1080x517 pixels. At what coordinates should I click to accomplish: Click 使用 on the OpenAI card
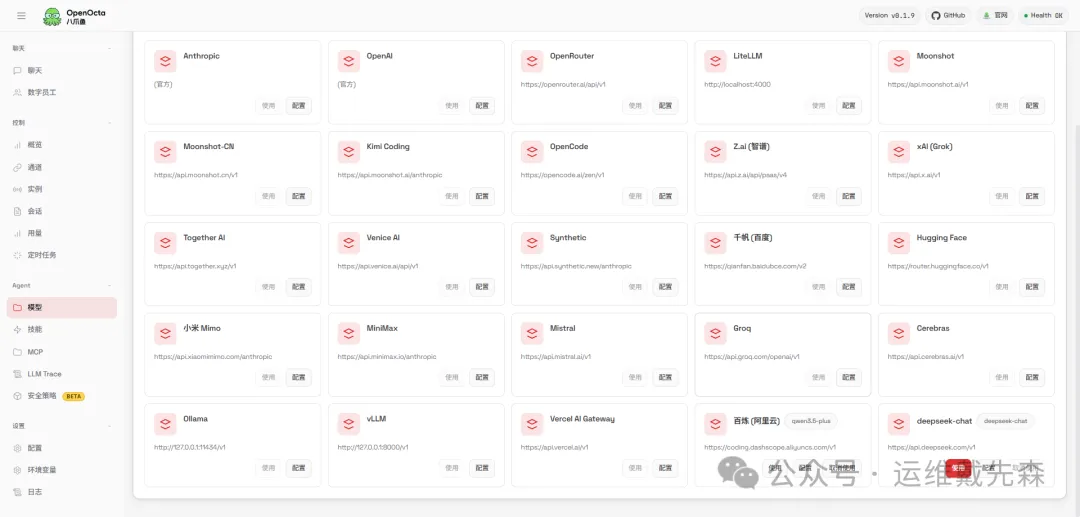coord(451,105)
